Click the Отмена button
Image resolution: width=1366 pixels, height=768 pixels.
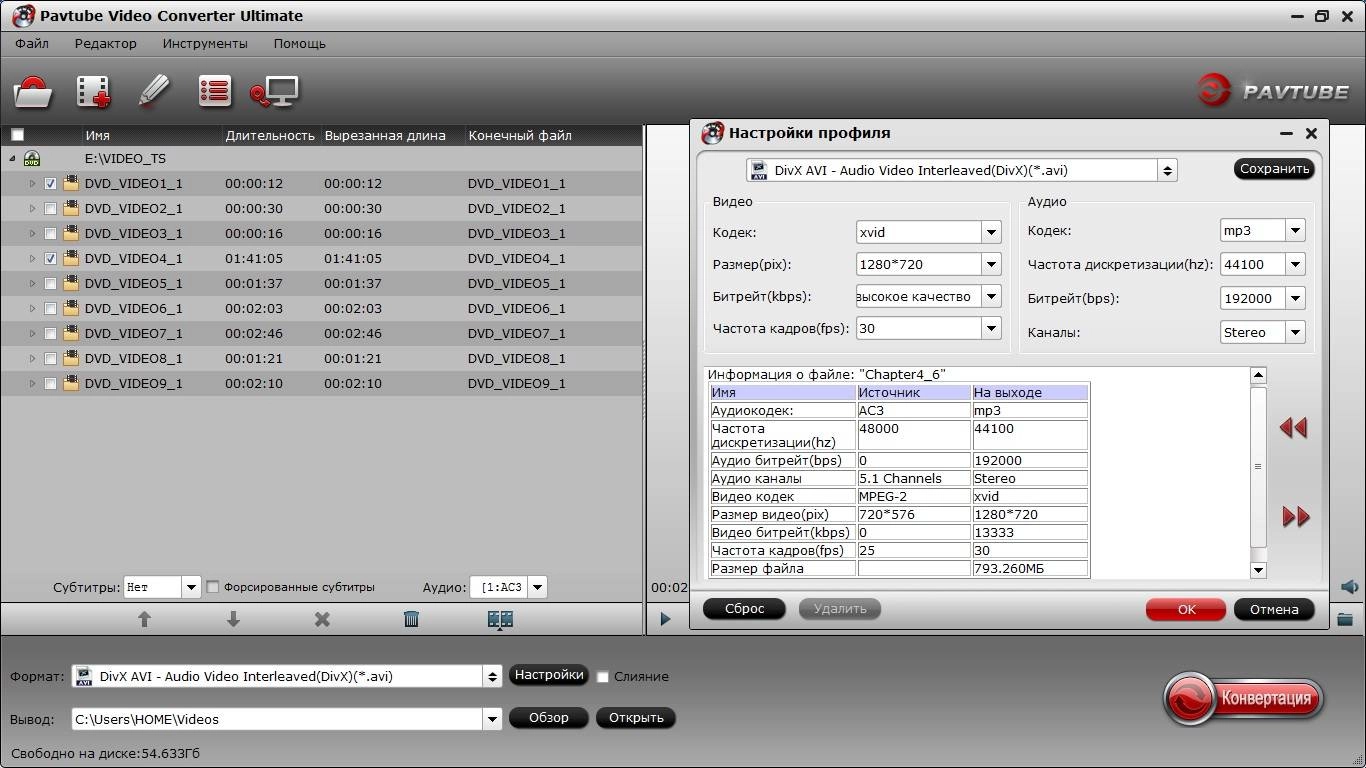[1274, 609]
